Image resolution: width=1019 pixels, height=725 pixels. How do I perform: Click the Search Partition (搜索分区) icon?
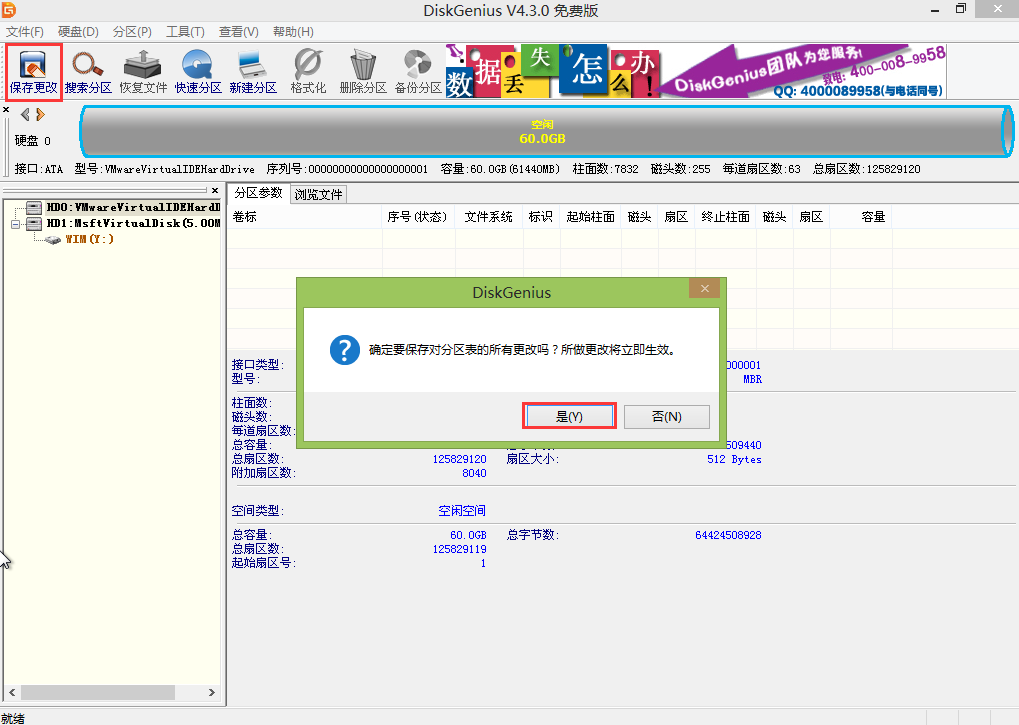[x=88, y=70]
